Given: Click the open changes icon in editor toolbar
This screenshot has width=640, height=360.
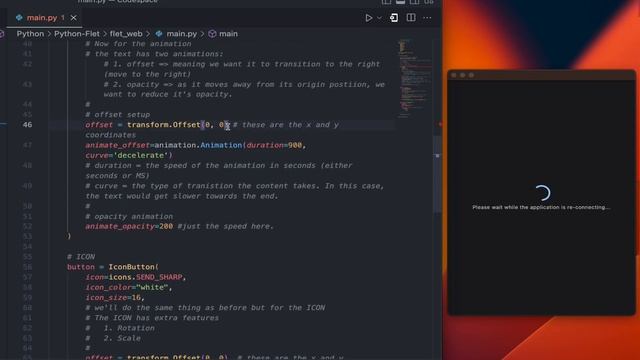Looking at the screenshot, I should coord(394,18).
